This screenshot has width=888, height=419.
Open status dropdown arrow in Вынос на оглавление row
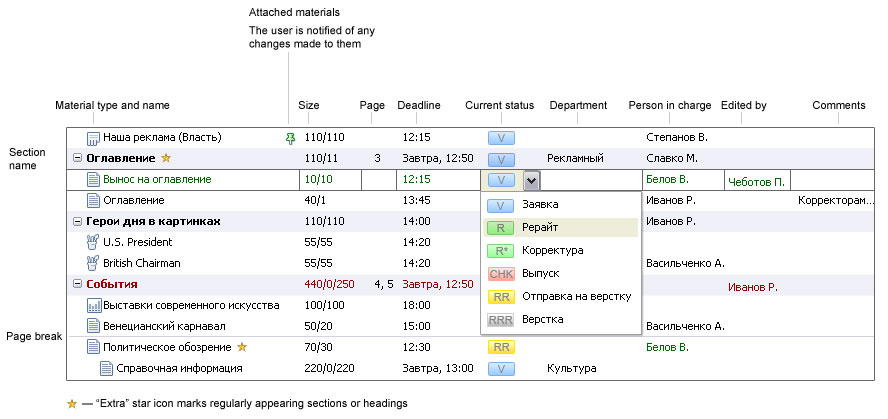coord(532,180)
